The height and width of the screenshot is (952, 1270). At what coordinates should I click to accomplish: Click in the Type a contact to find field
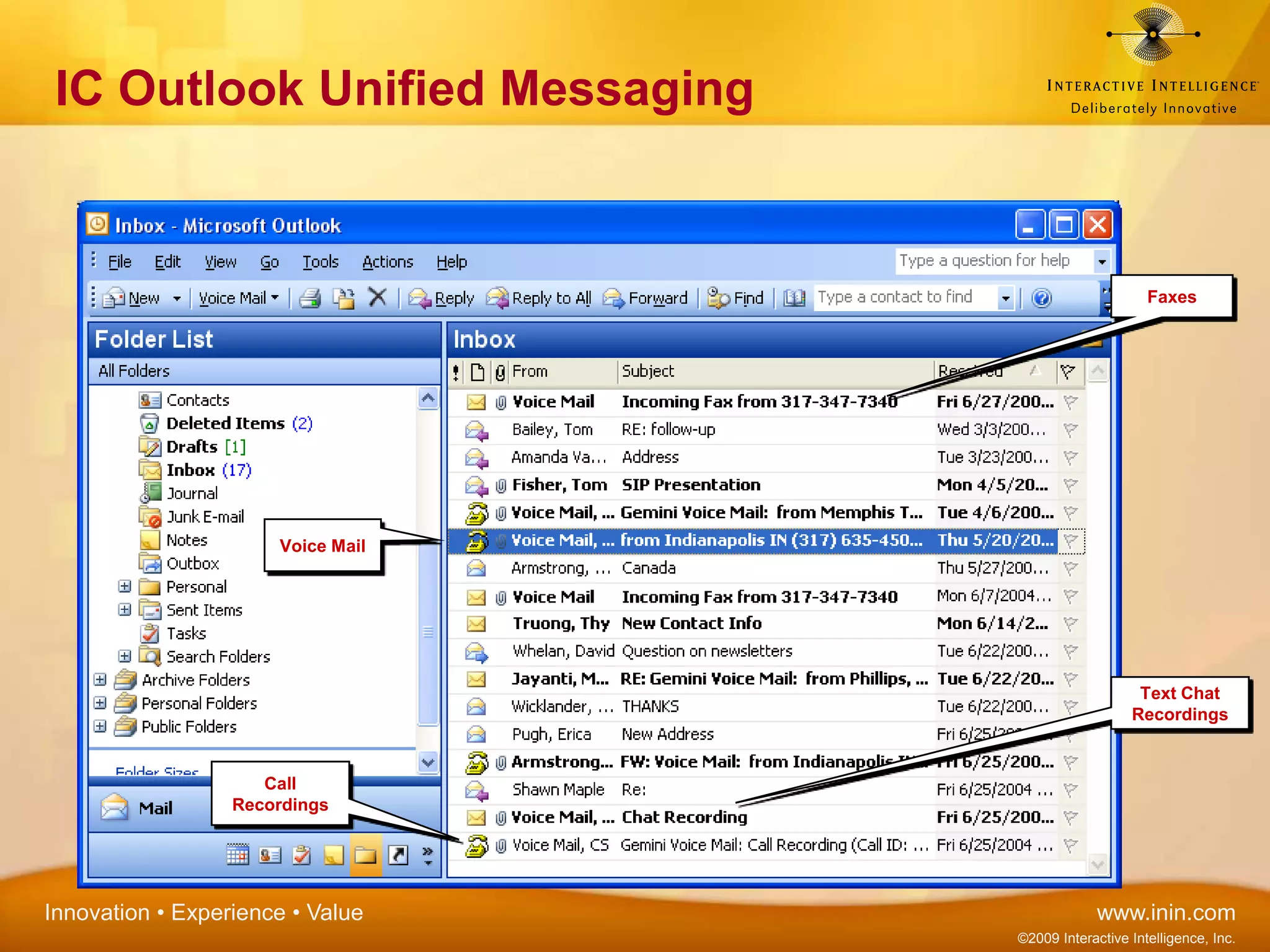pyautogui.click(x=905, y=297)
